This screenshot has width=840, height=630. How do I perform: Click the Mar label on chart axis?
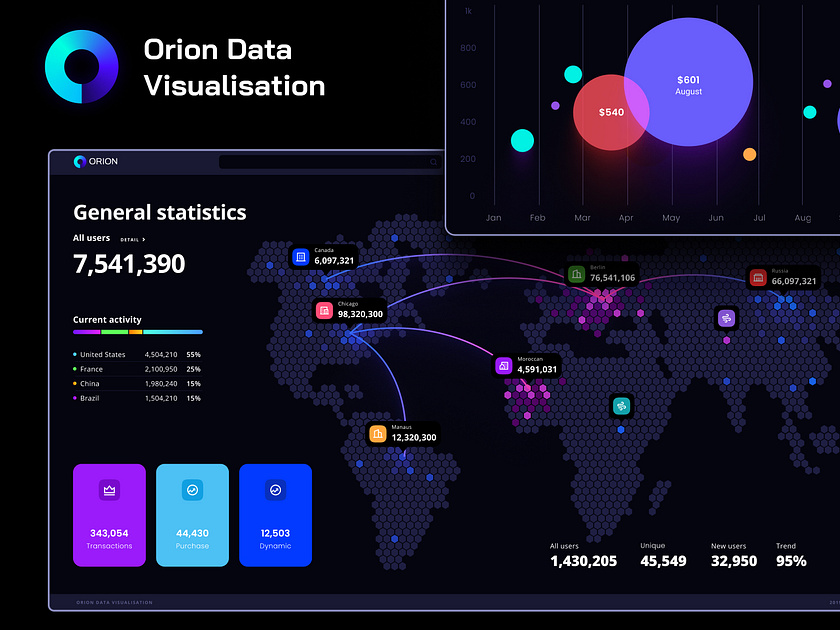click(x=582, y=218)
